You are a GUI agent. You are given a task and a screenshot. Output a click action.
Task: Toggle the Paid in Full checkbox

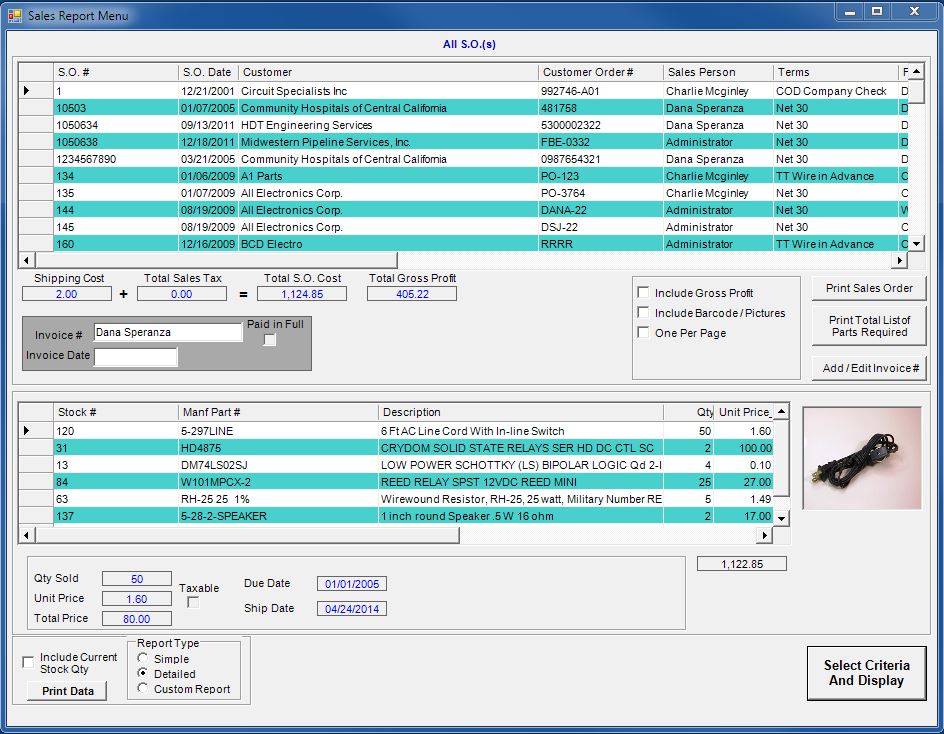pyautogui.click(x=270, y=340)
